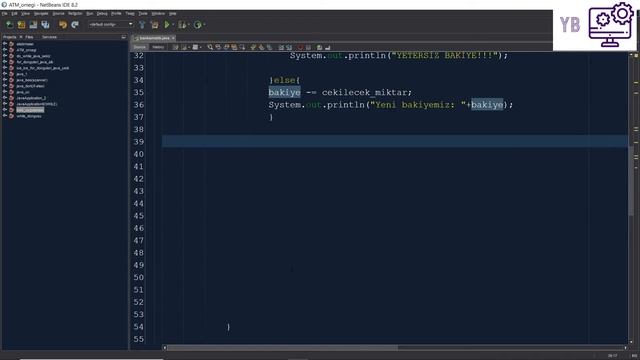The width and height of the screenshot is (640, 360).
Task: Expand the ATM_ornegi project node
Action: (x=4, y=50)
